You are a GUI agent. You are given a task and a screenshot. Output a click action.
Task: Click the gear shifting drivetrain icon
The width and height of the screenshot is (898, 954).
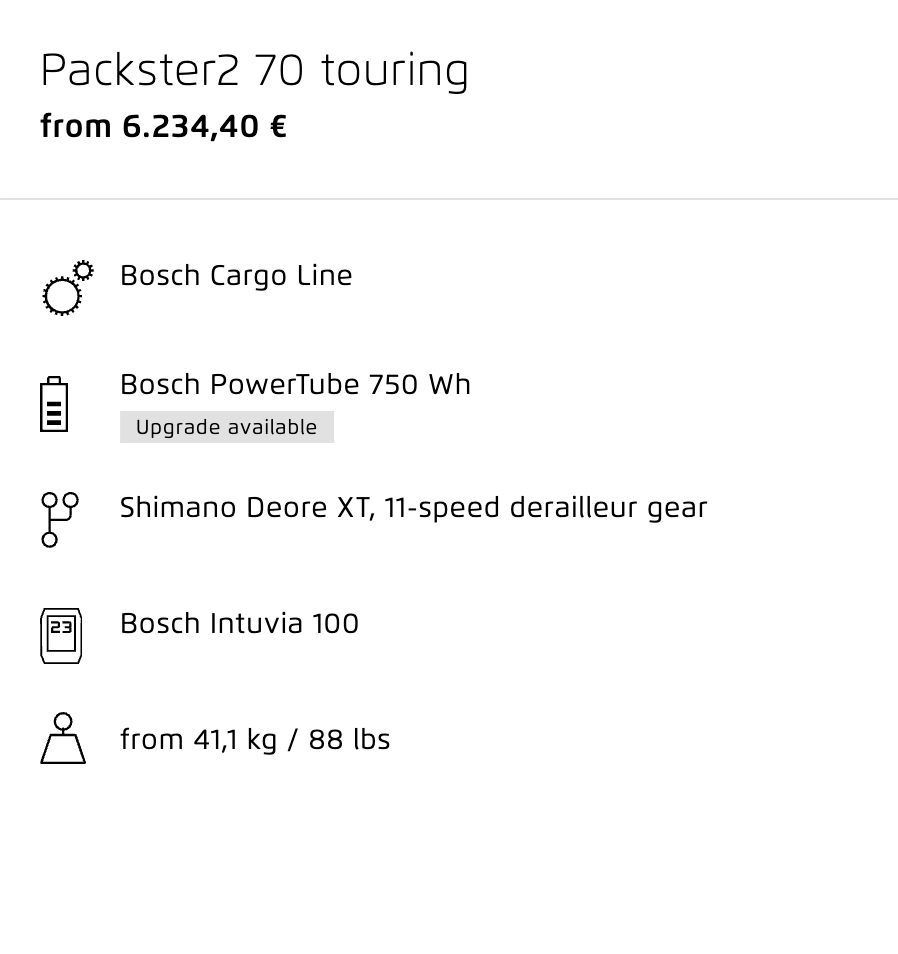59,519
